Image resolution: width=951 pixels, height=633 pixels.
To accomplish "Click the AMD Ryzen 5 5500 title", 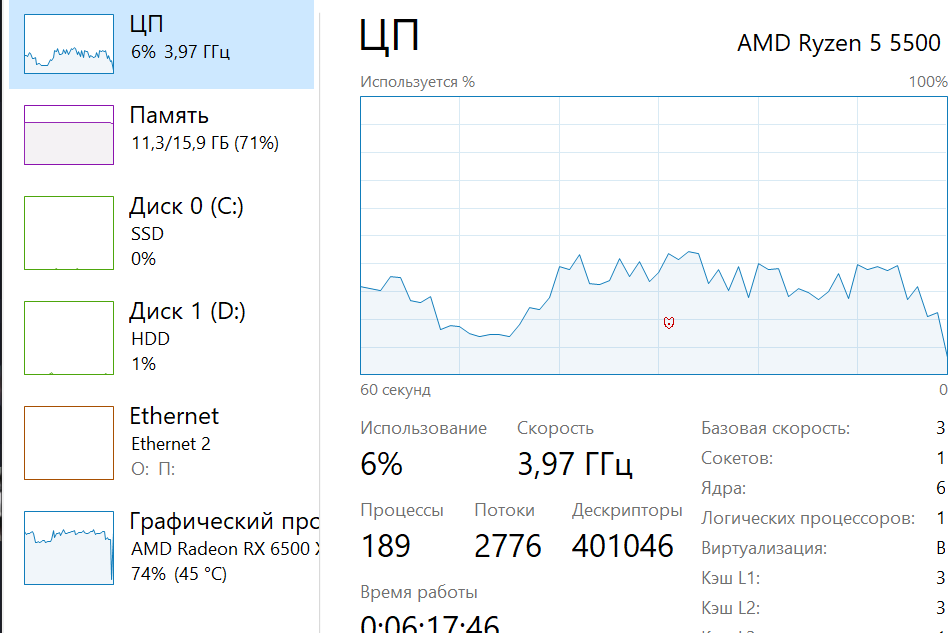I will pos(839,43).
